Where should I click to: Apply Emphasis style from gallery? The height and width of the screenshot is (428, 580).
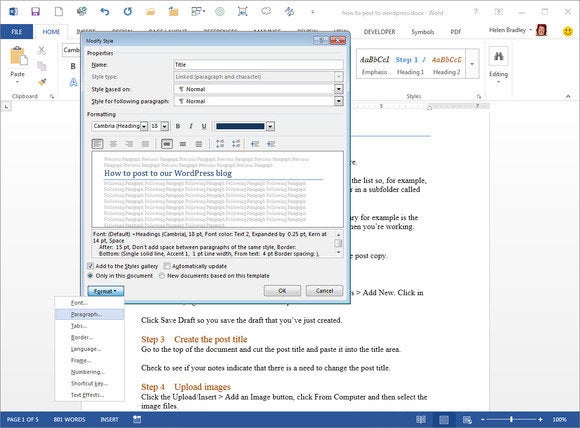[374, 65]
